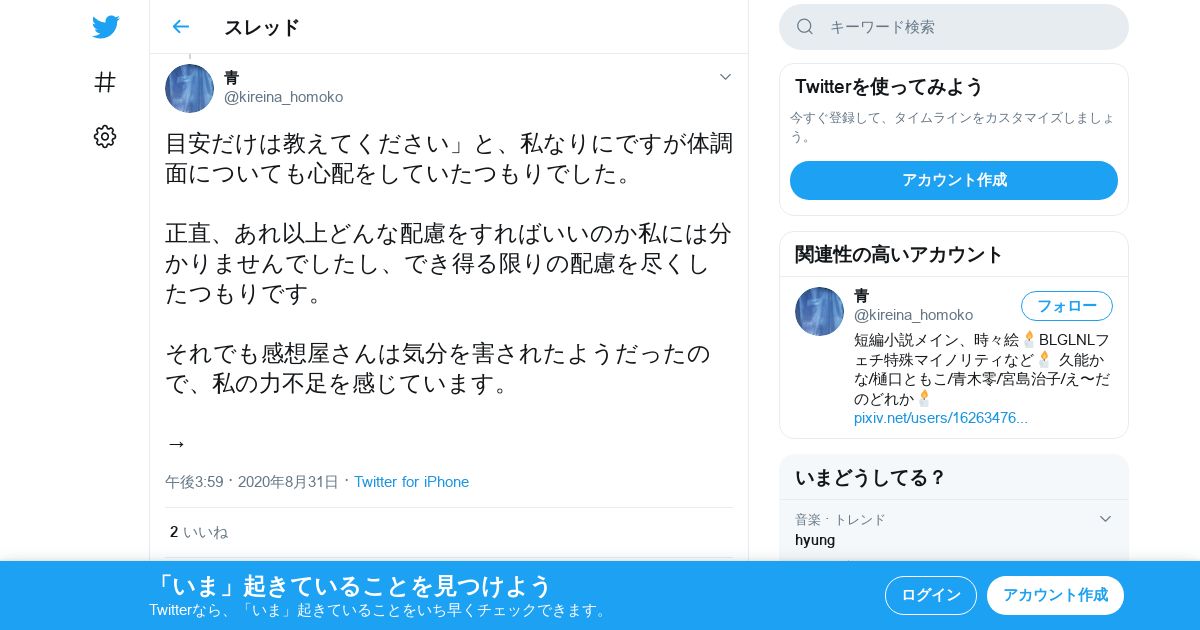Click the アカウント作成 button in sidebar
Viewport: 1200px width, 630px height.
954,180
